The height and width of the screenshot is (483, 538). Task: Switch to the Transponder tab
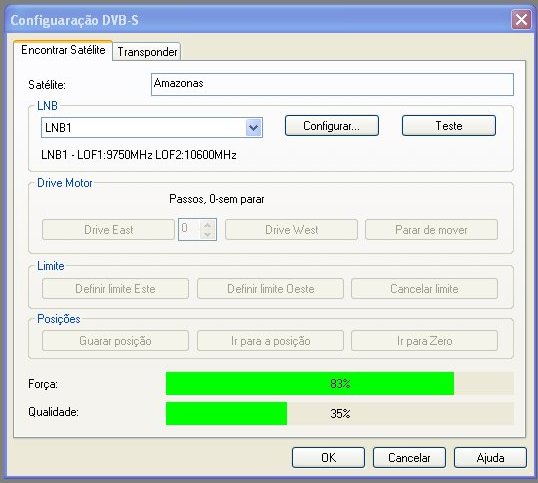point(147,52)
